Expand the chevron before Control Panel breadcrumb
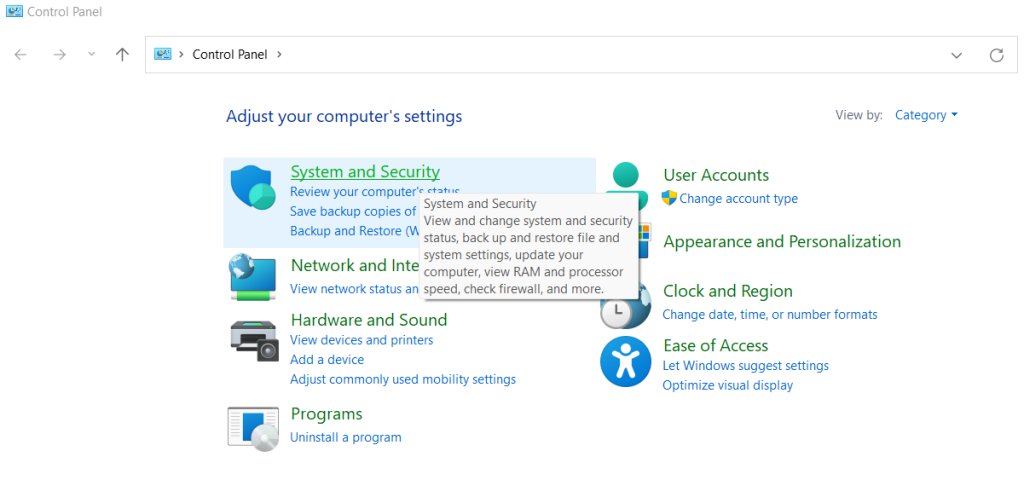This screenshot has height=480, width=1024. [181, 54]
